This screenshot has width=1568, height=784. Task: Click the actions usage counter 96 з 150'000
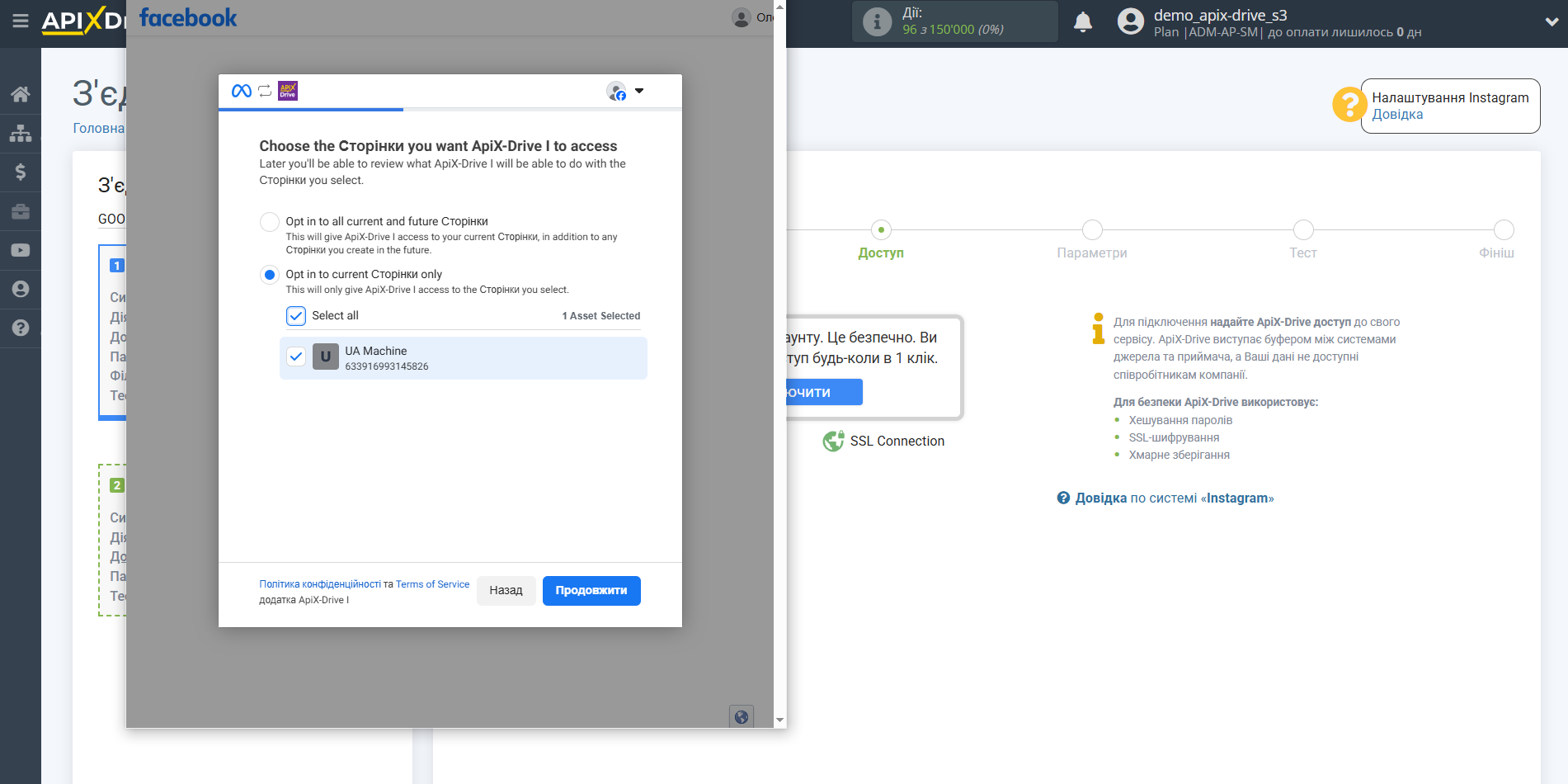click(953, 30)
